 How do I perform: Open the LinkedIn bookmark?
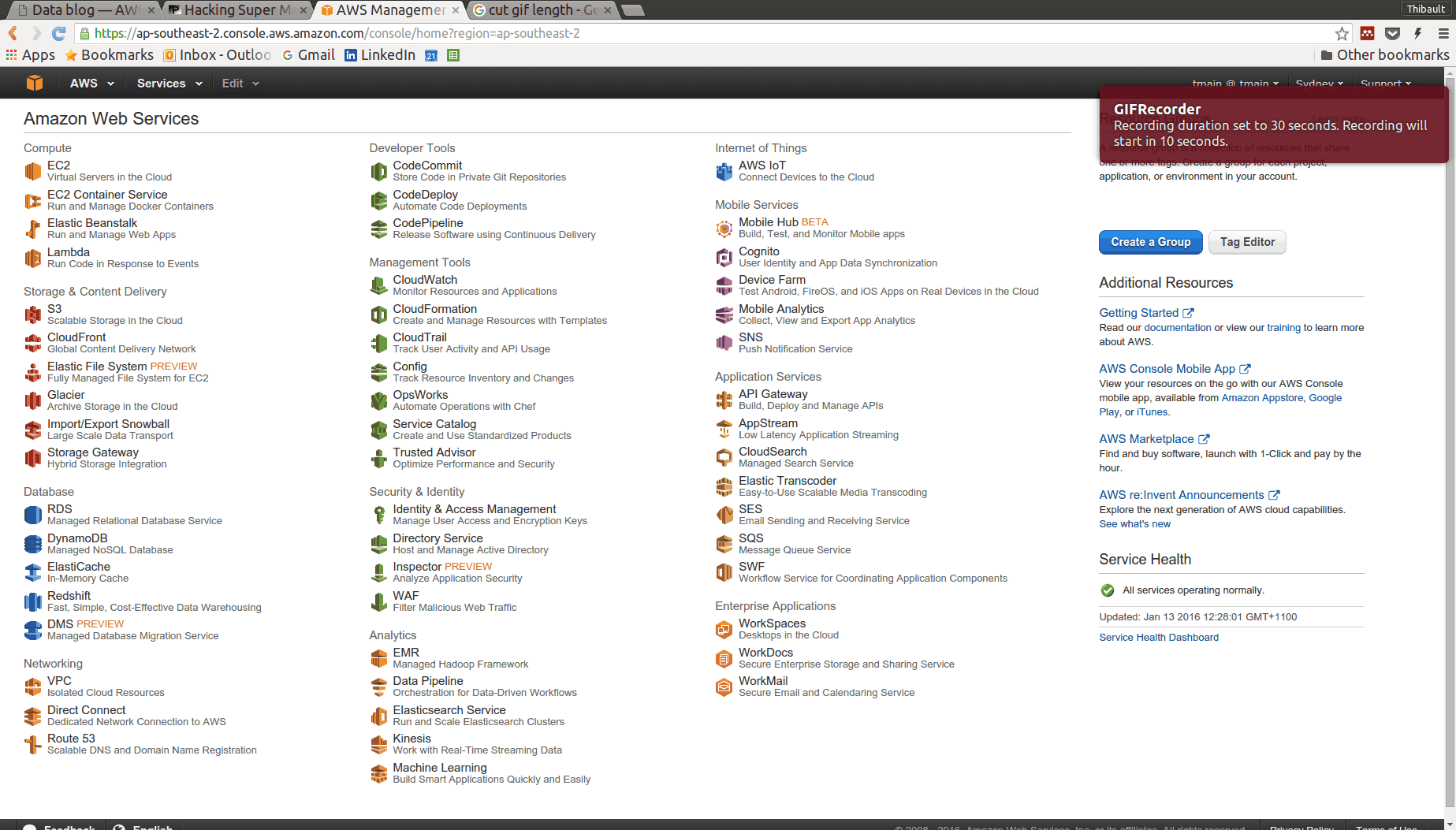tap(380, 54)
